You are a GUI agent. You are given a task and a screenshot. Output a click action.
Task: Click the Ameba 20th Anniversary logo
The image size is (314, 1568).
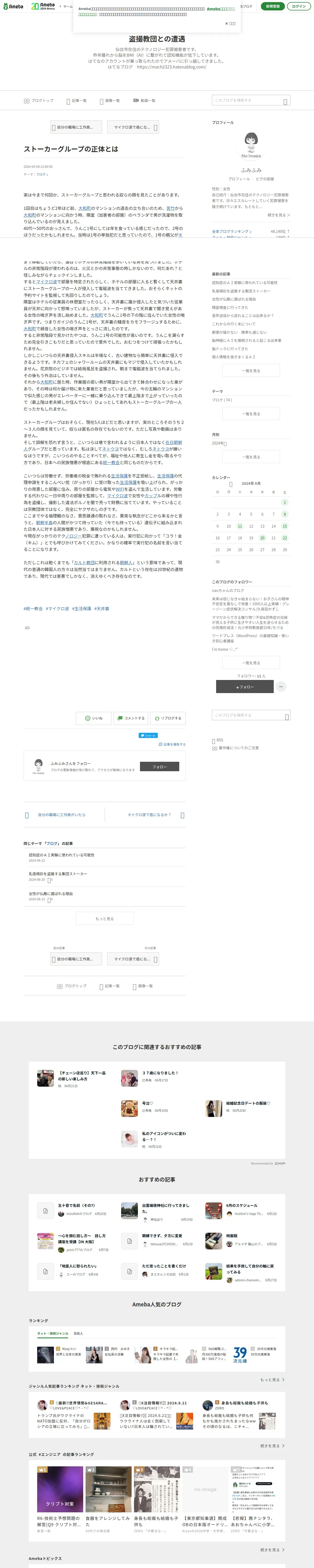tap(43, 6)
